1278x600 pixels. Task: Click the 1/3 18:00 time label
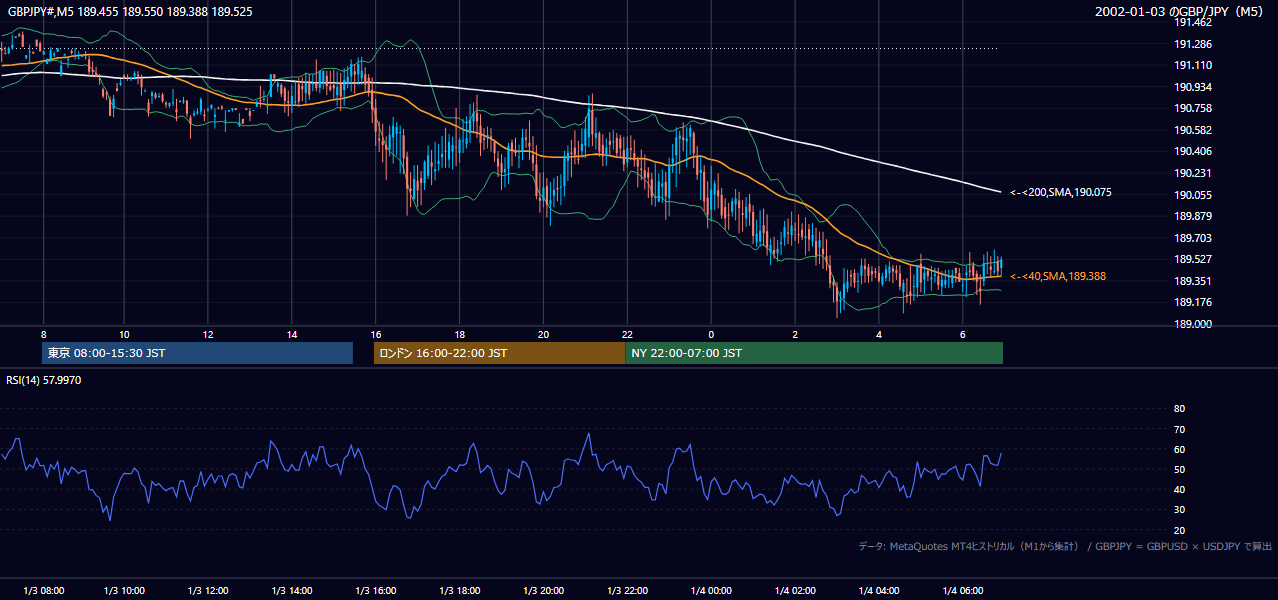pyautogui.click(x=460, y=591)
